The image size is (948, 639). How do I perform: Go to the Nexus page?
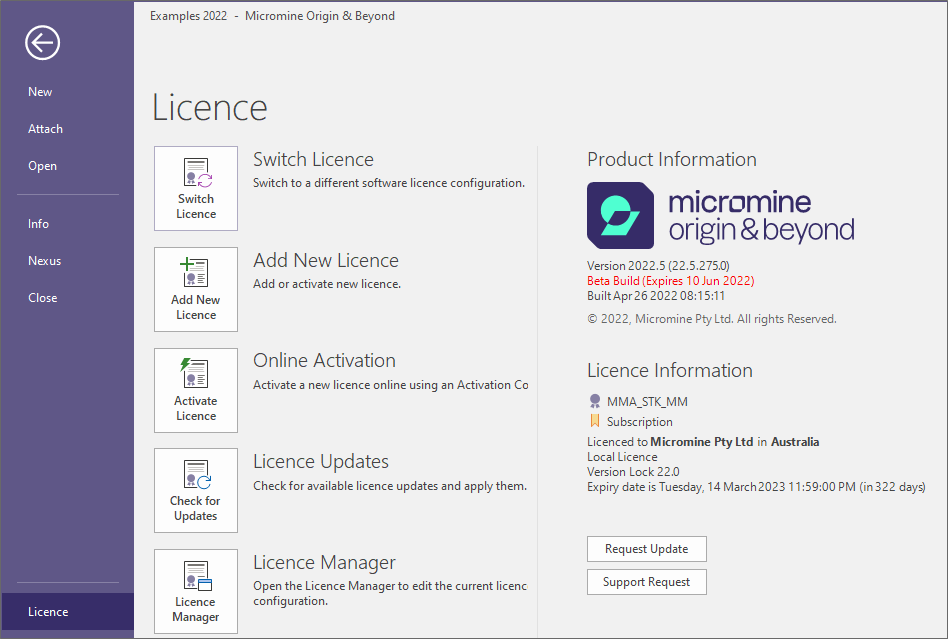pyautogui.click(x=45, y=261)
